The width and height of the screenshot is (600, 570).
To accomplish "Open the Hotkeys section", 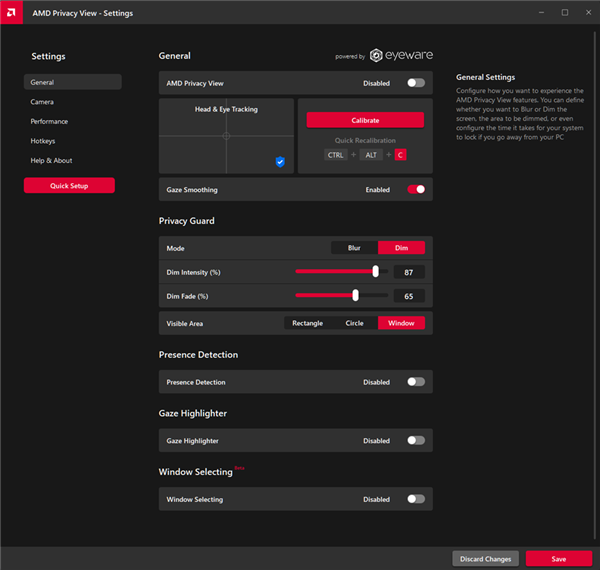I will (43, 141).
